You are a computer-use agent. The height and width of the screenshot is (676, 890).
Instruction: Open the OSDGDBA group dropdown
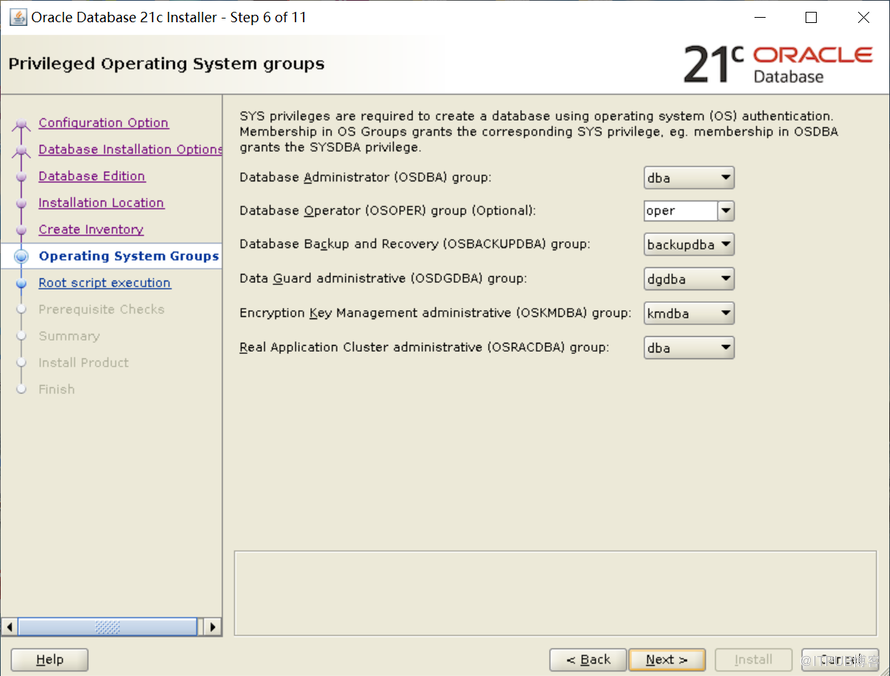pyautogui.click(x=689, y=279)
